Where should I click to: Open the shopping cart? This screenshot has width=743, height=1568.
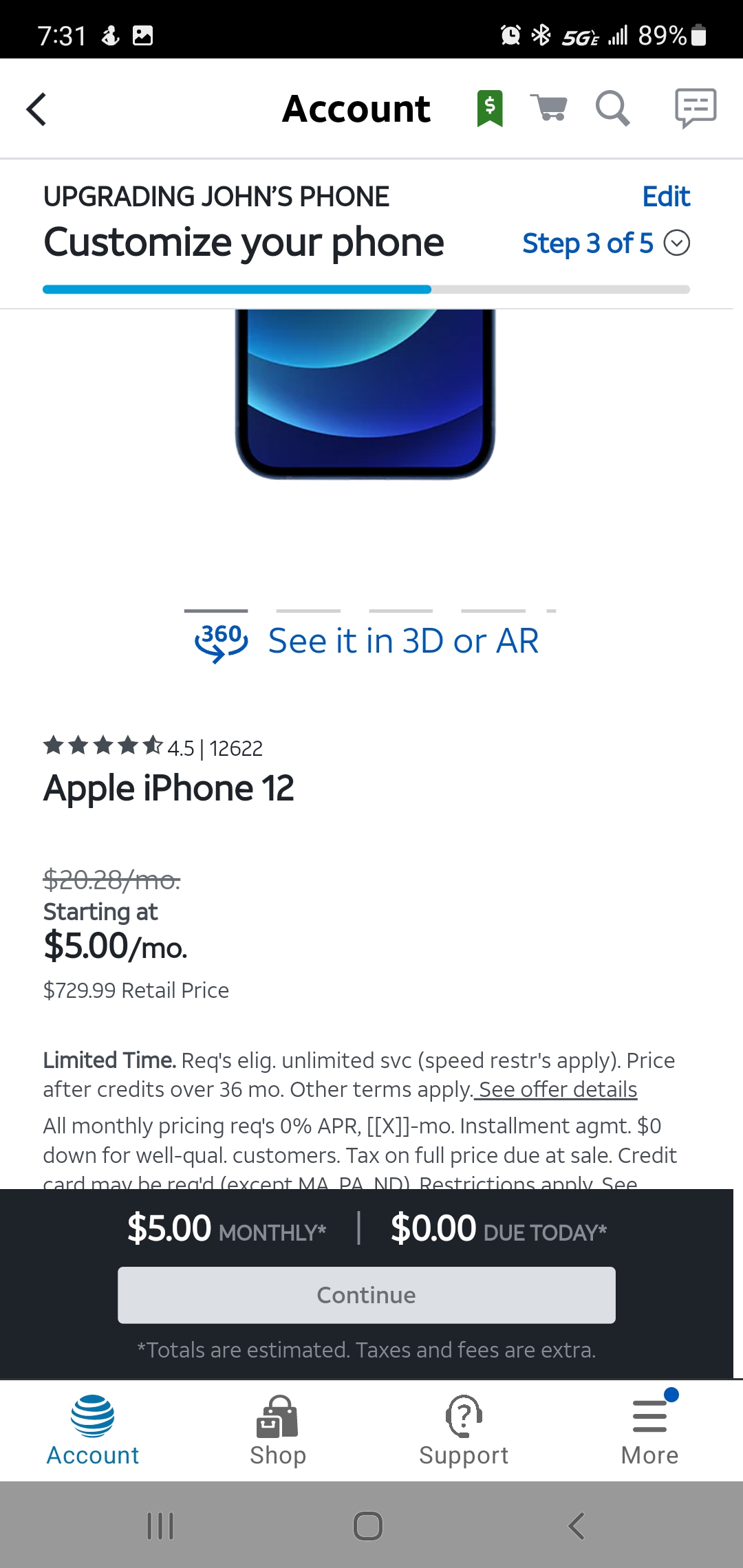tap(549, 108)
